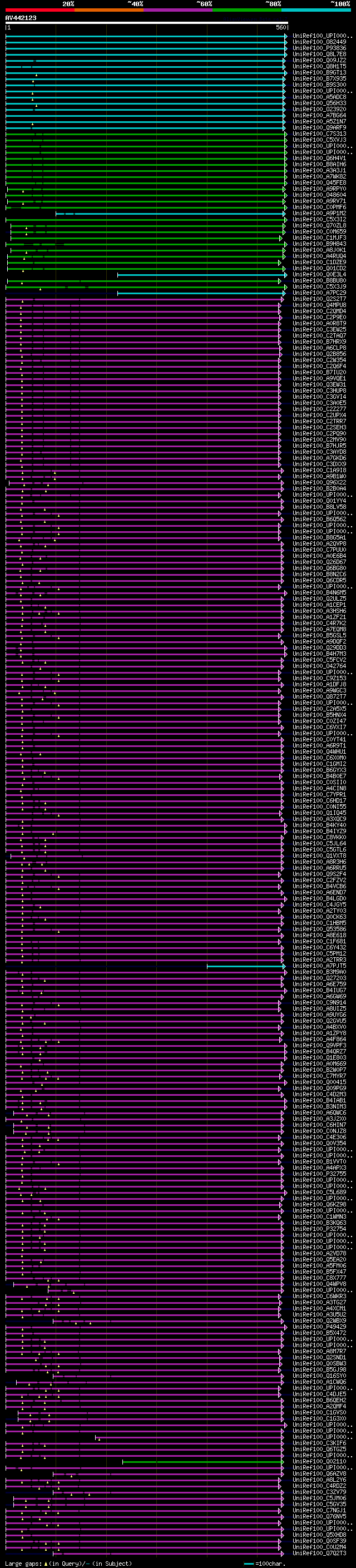
Task: Select hit label UniRef100_A9P1M2
Action: coord(319,213)
